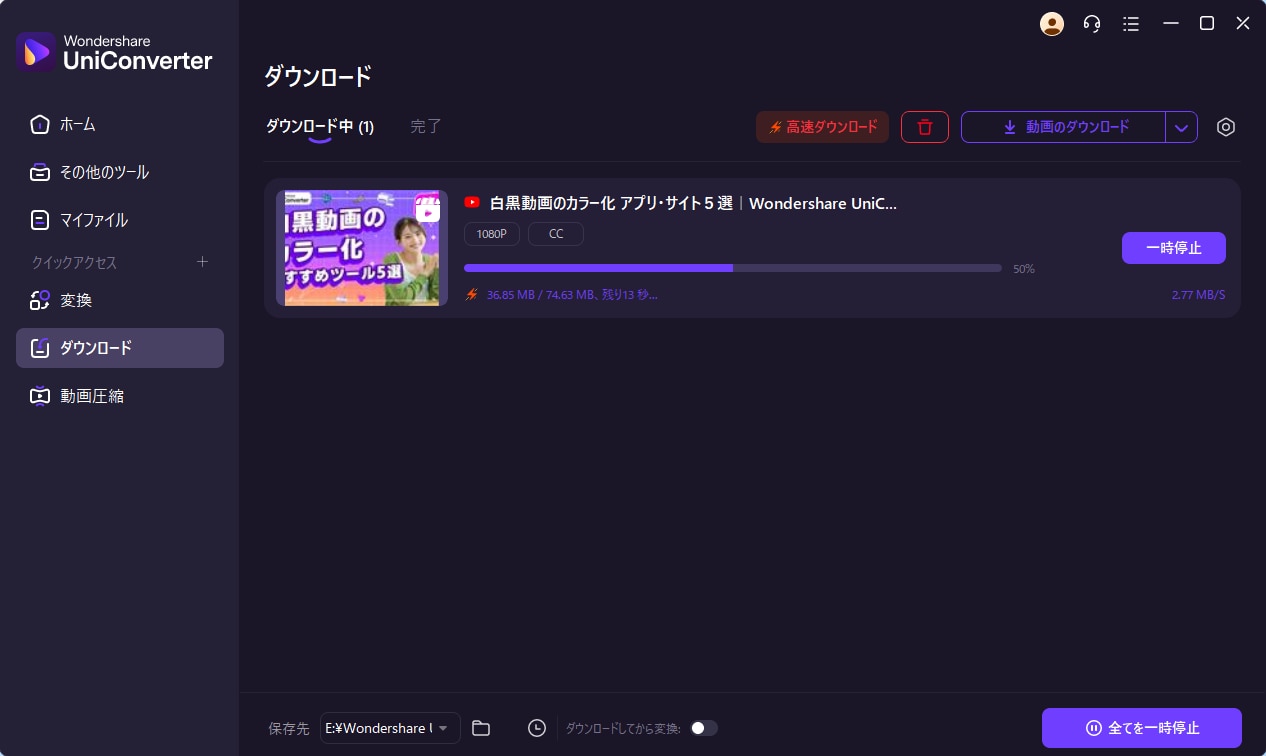Minimize the UniConverter window

tap(1169, 23)
